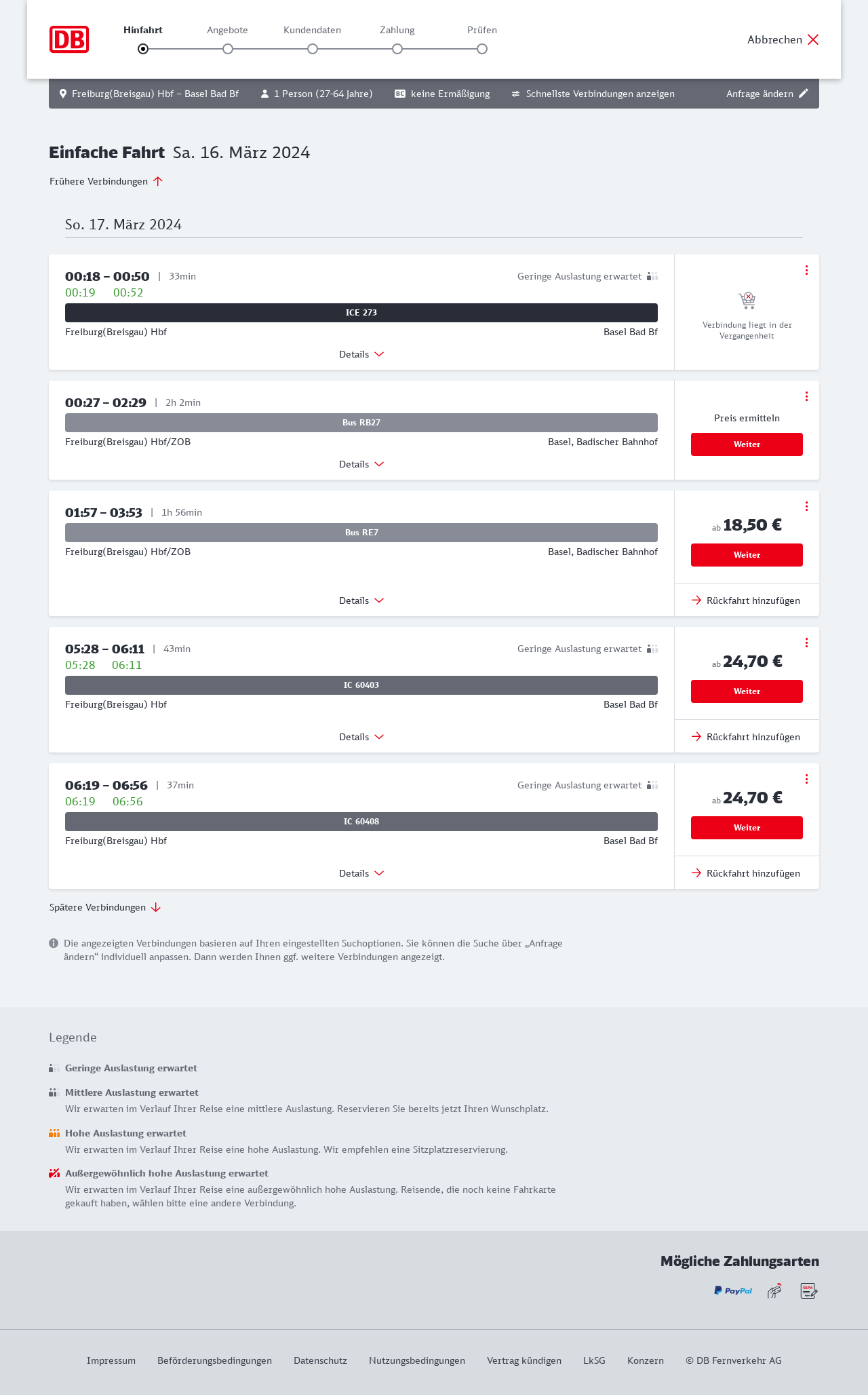Select the Angebote step circle
Image resolution: width=868 pixels, height=1395 pixels.
point(228,49)
